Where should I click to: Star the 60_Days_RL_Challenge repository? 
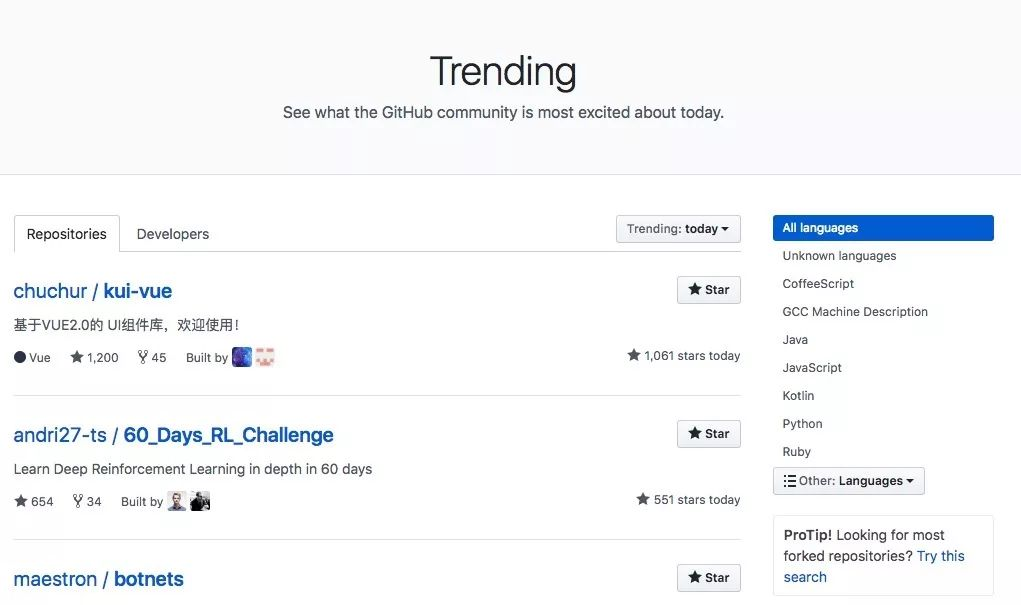coord(709,433)
